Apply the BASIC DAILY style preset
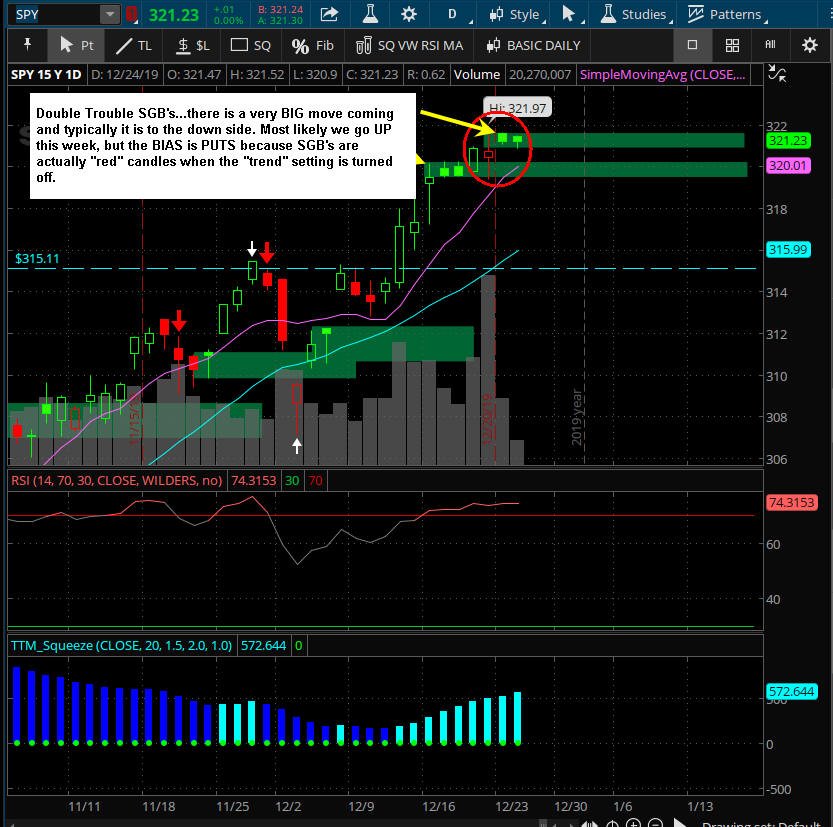833x827 pixels. (533, 46)
